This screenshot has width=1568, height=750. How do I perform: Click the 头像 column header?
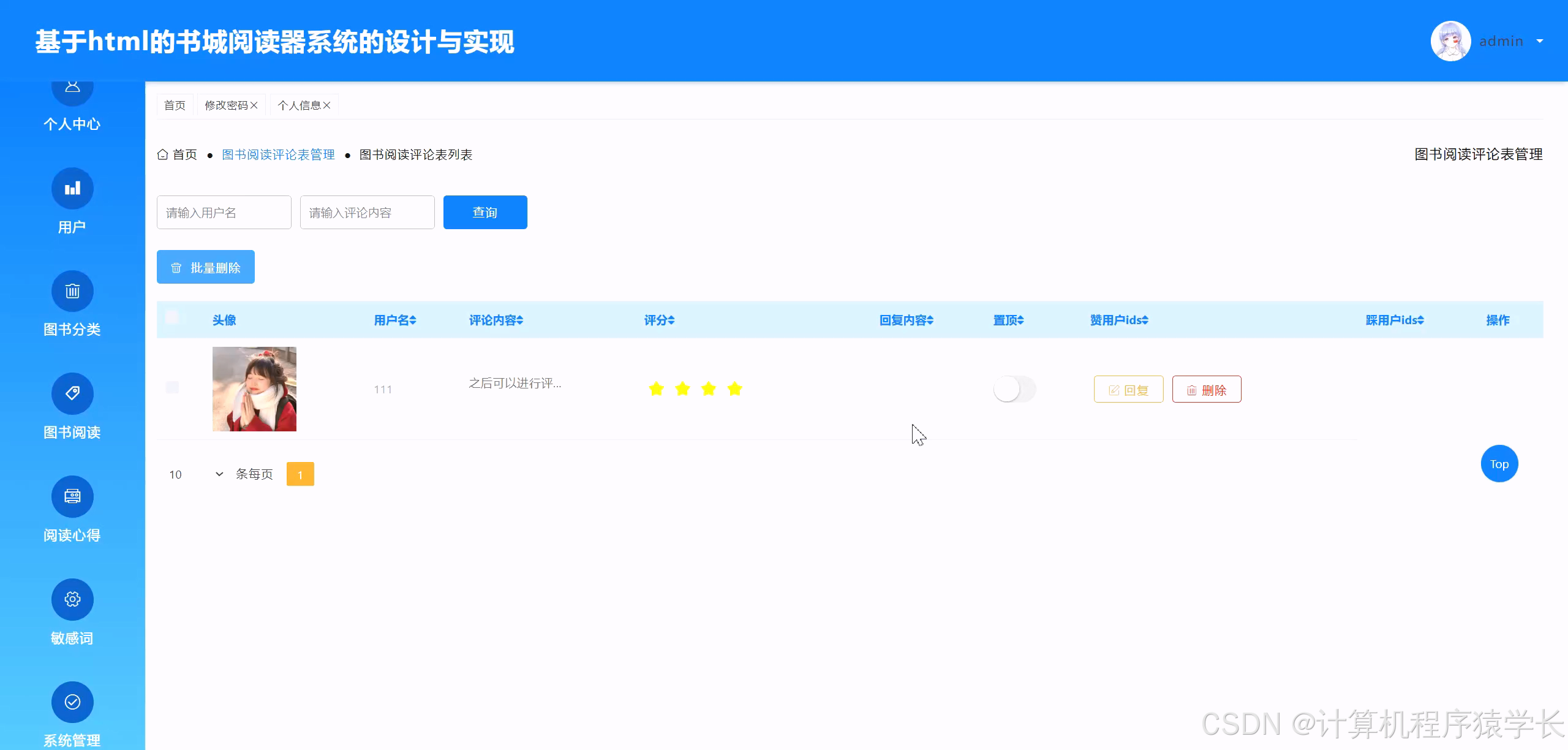point(224,320)
